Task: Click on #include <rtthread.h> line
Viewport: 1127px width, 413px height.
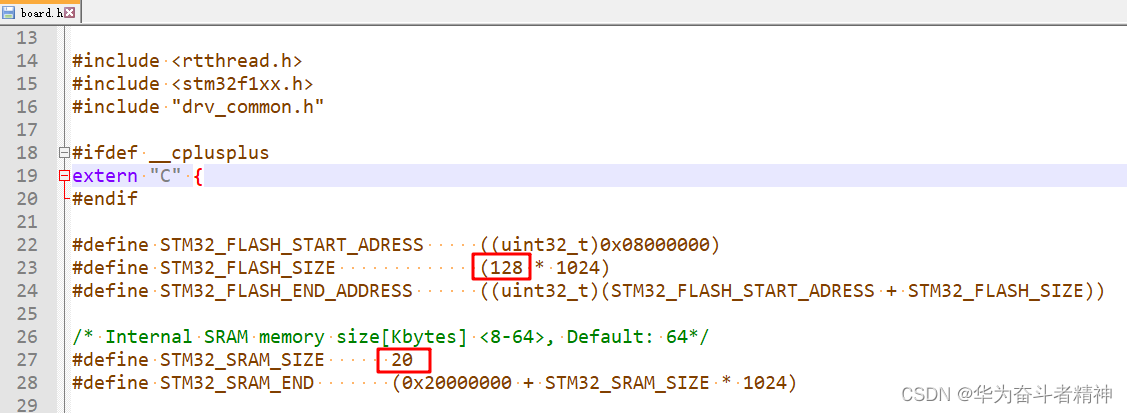Action: (x=188, y=61)
